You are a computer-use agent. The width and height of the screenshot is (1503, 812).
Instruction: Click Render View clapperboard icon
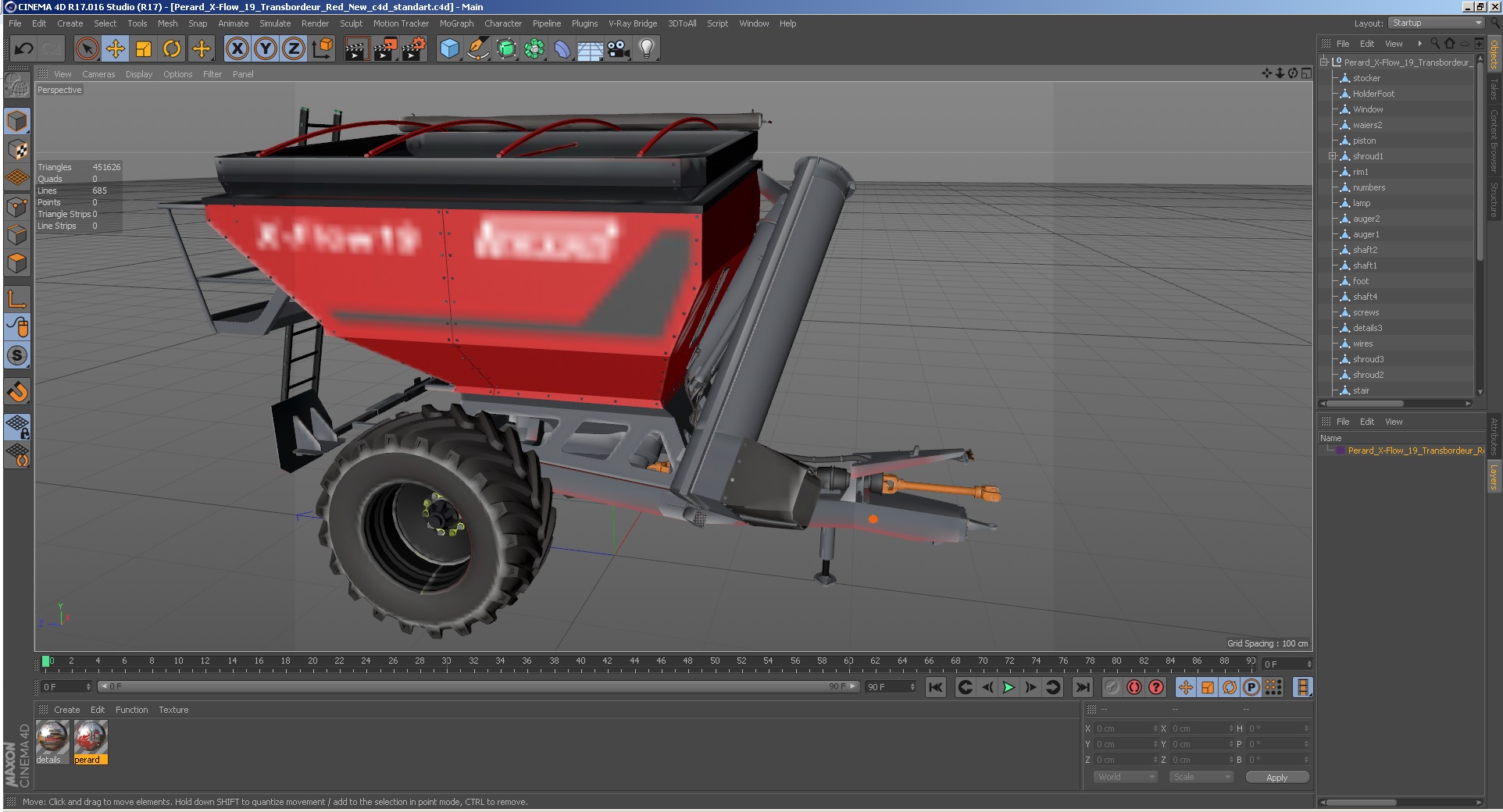coord(356,49)
